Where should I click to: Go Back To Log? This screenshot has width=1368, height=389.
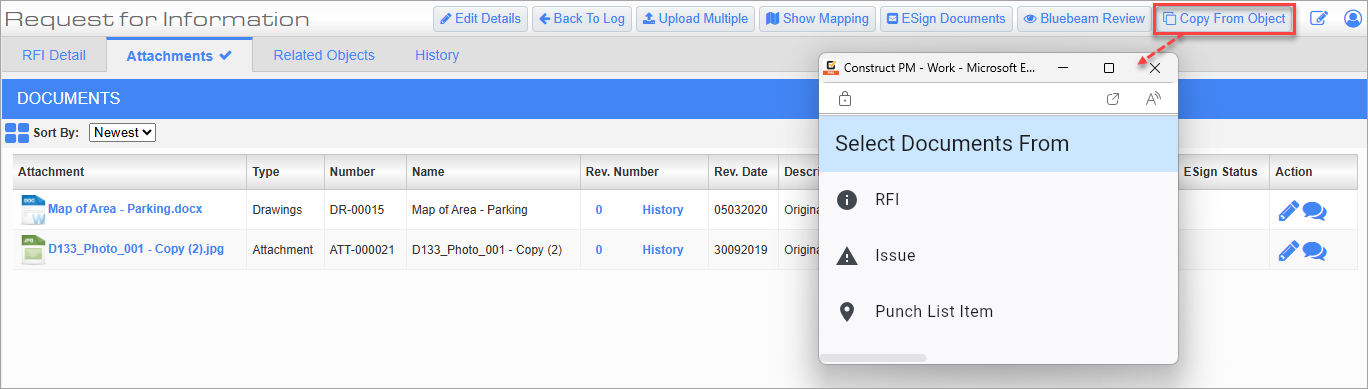(581, 19)
